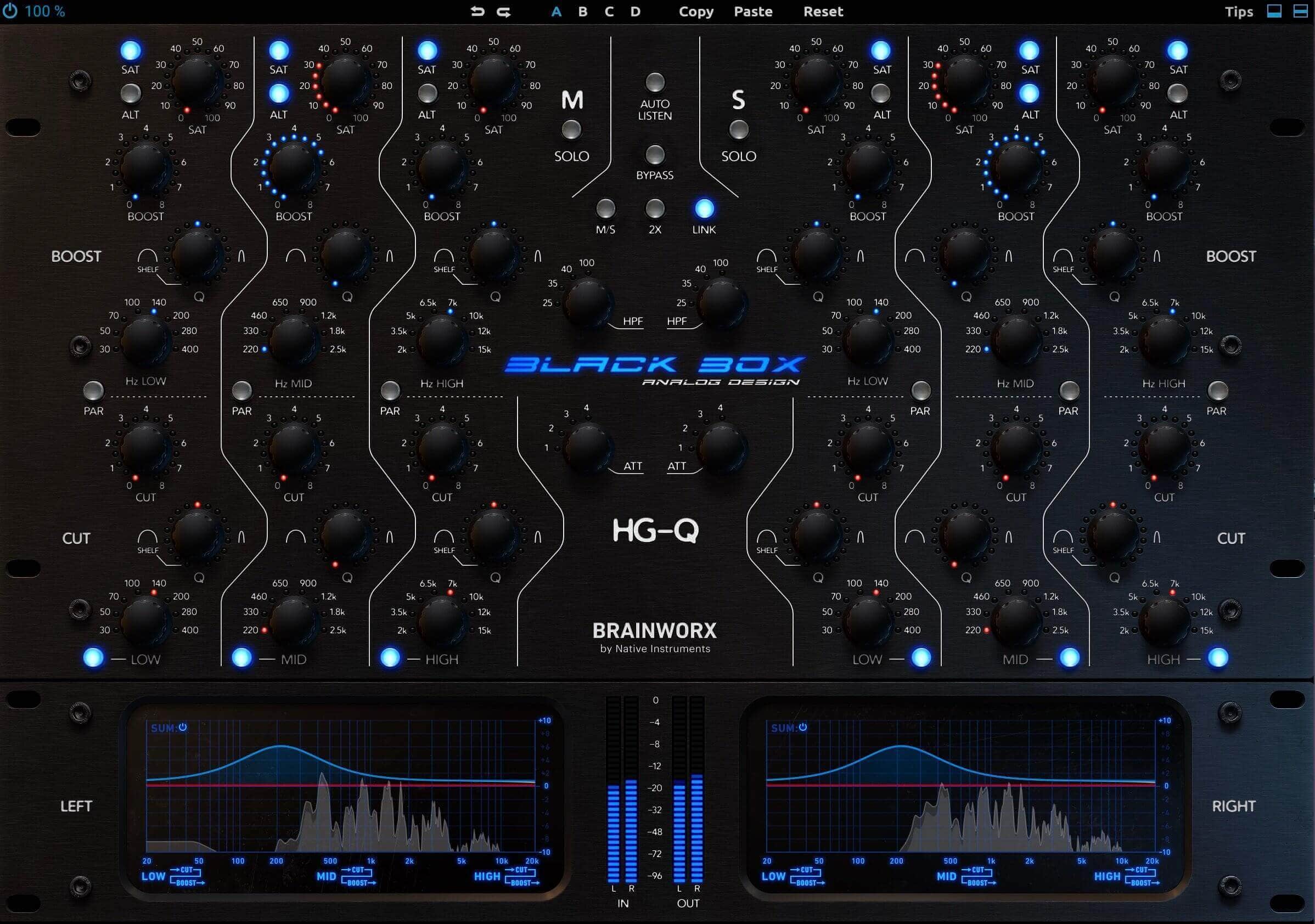Screen dimensions: 1315x924
Task: Click the SHELF shape icon beside M LOW boost Q
Action: 147,256
